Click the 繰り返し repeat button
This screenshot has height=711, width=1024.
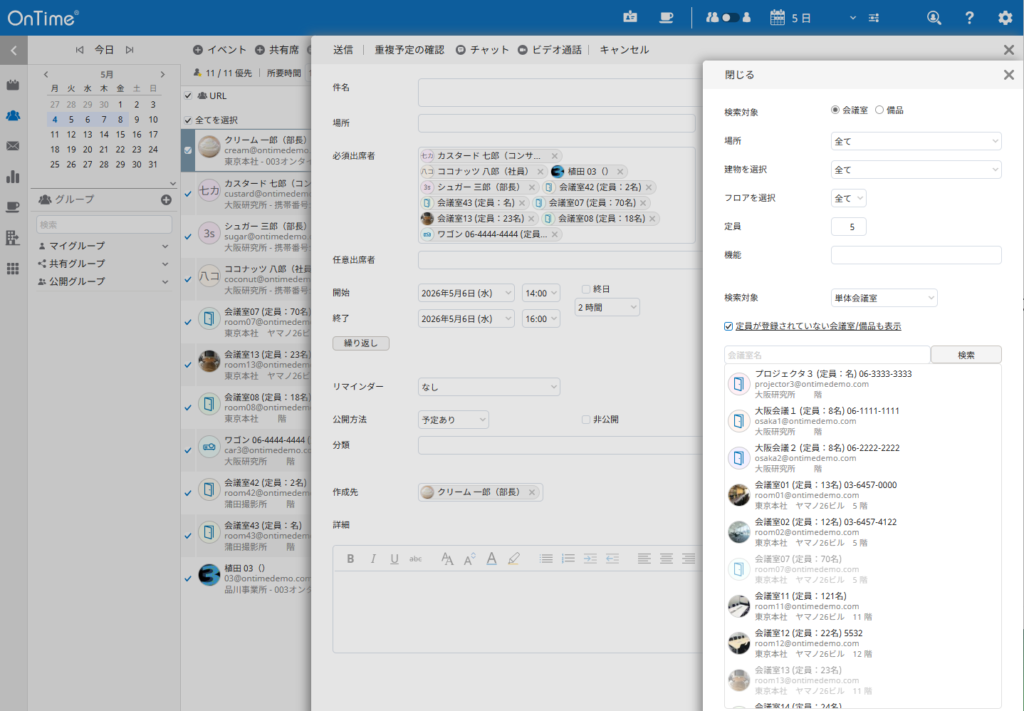tap(360, 343)
